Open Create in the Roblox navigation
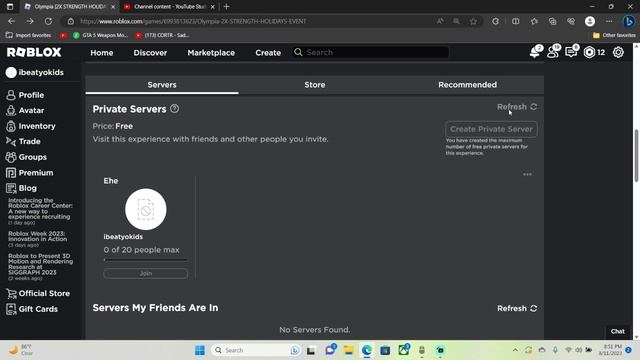This screenshot has height=360, width=640. click(268, 53)
